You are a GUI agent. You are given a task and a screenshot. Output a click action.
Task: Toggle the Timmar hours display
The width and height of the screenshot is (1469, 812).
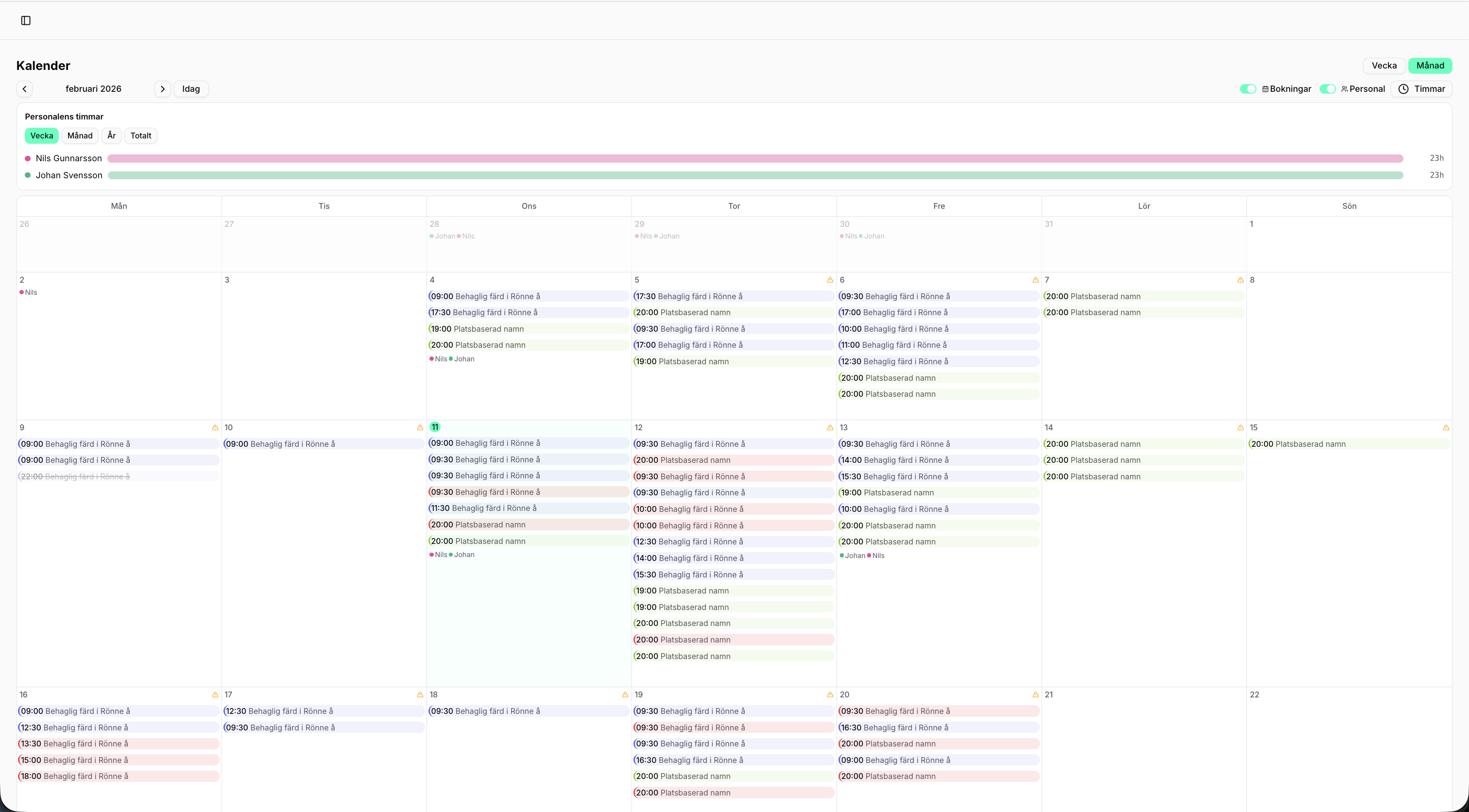(1422, 88)
